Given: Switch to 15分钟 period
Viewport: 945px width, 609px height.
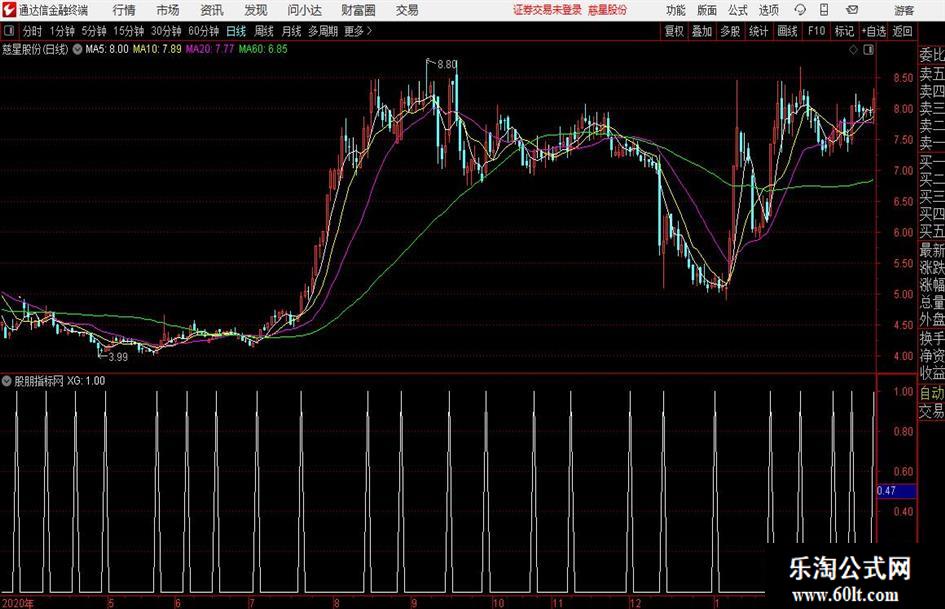Looking at the screenshot, I should coord(128,31).
